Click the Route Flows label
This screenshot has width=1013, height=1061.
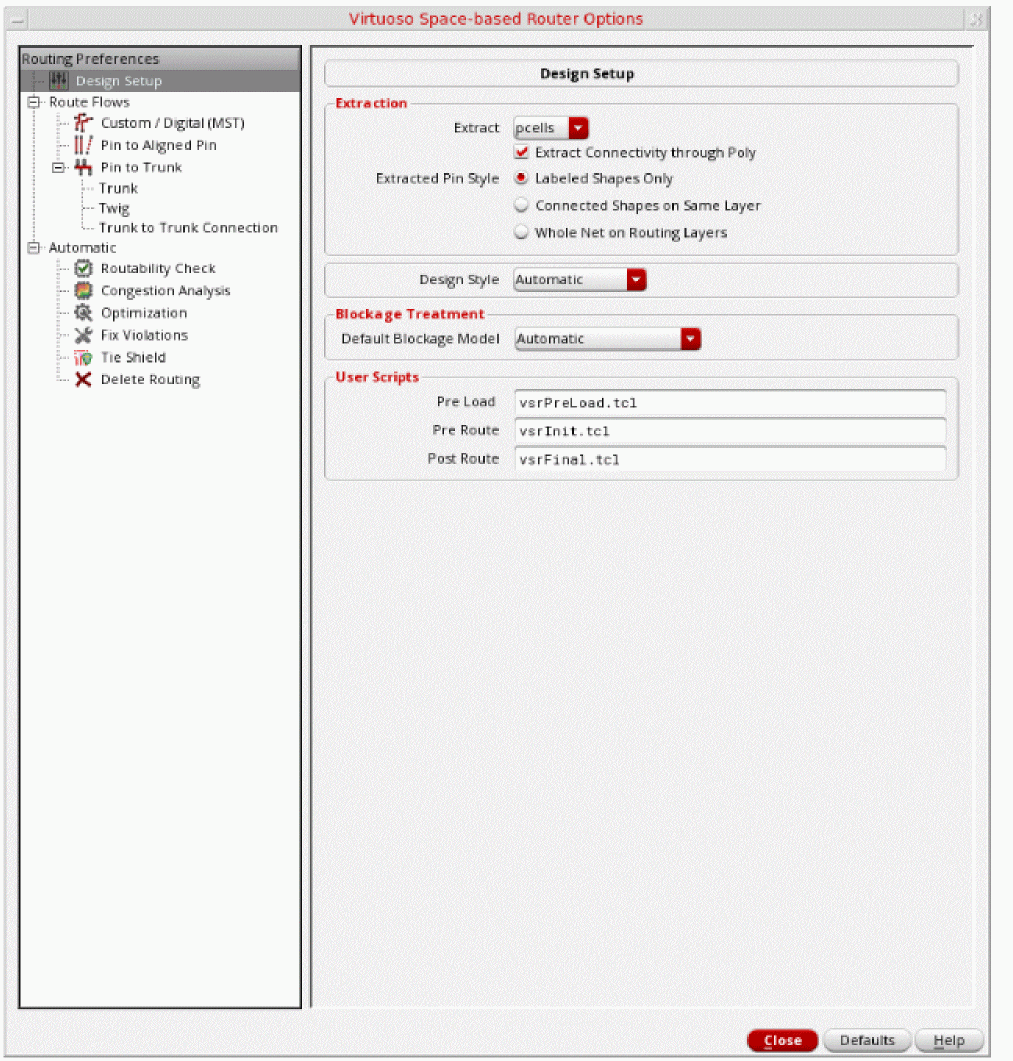pos(89,102)
